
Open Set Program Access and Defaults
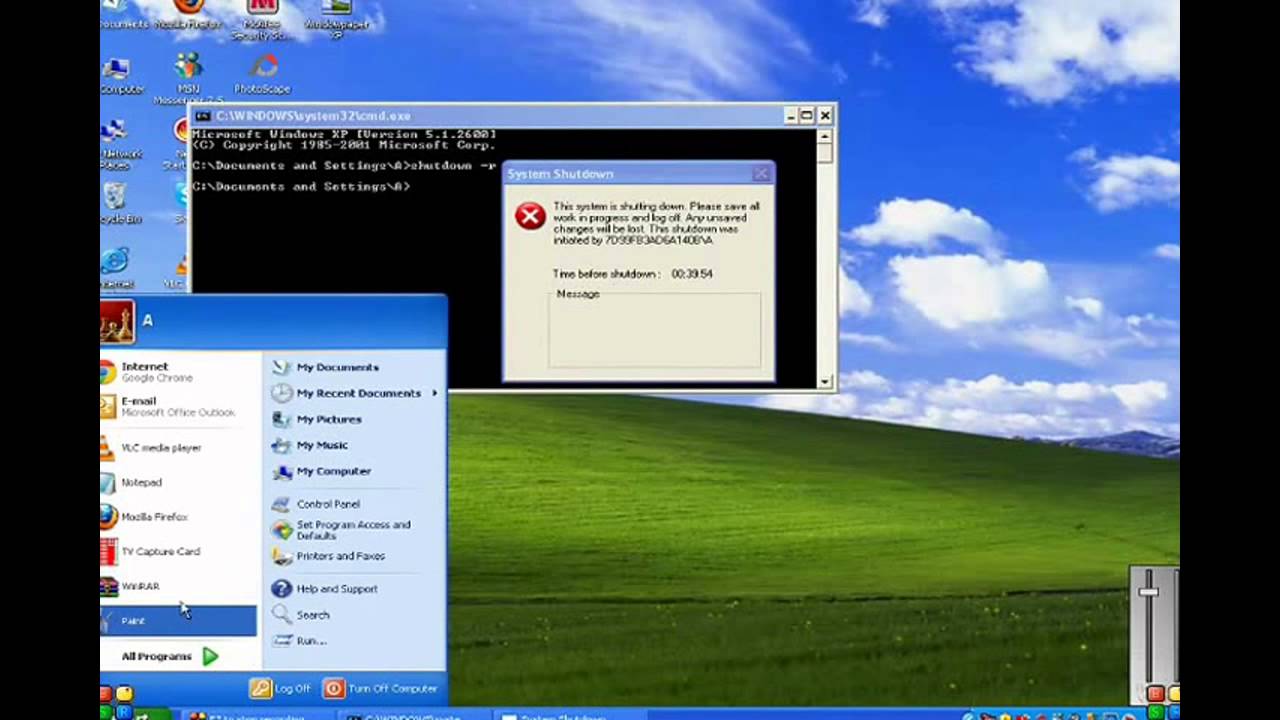click(x=355, y=530)
